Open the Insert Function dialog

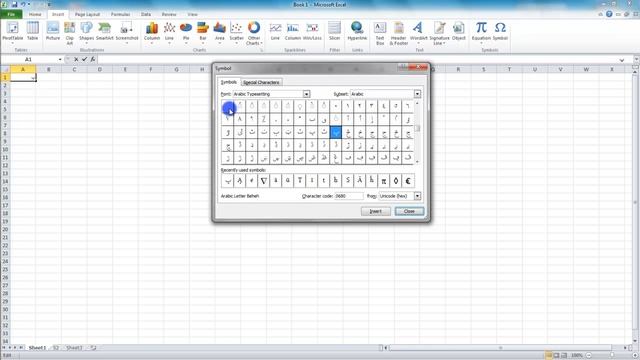click(93, 59)
